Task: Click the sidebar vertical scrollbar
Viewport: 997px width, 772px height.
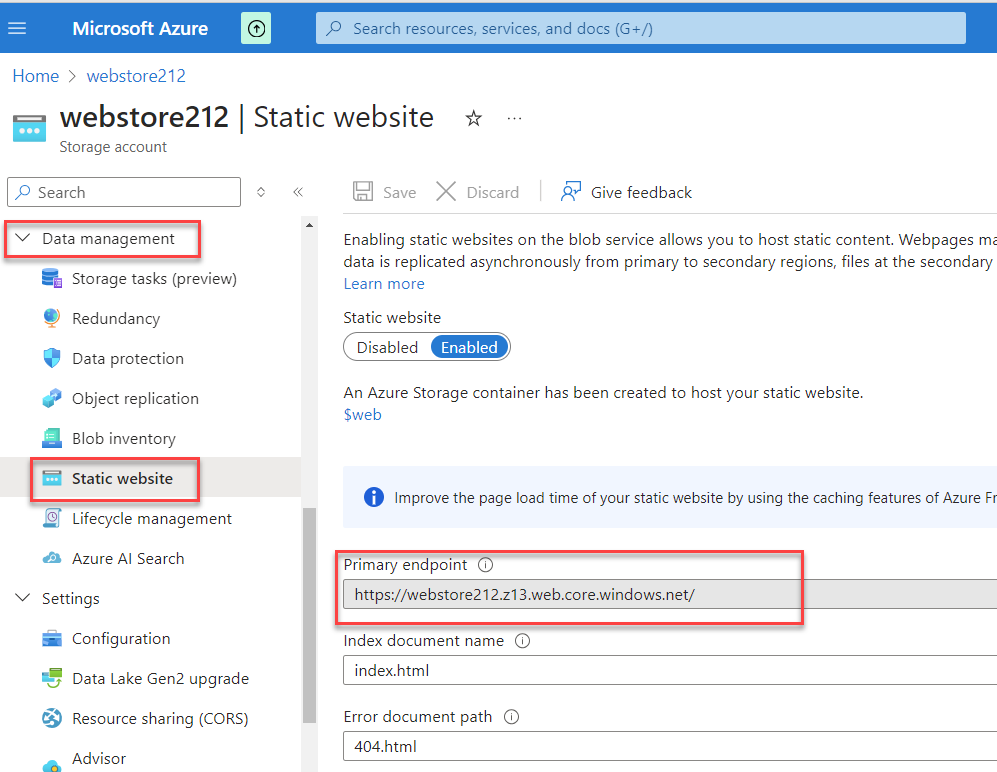Action: 309,600
